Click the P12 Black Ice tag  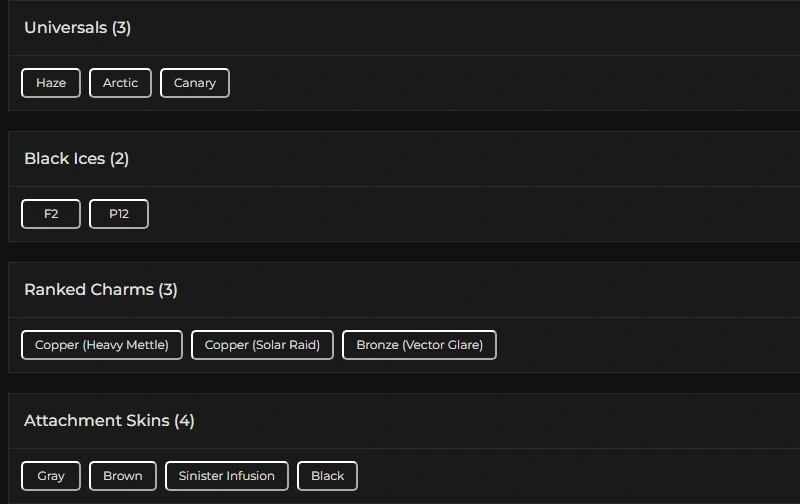[119, 214]
